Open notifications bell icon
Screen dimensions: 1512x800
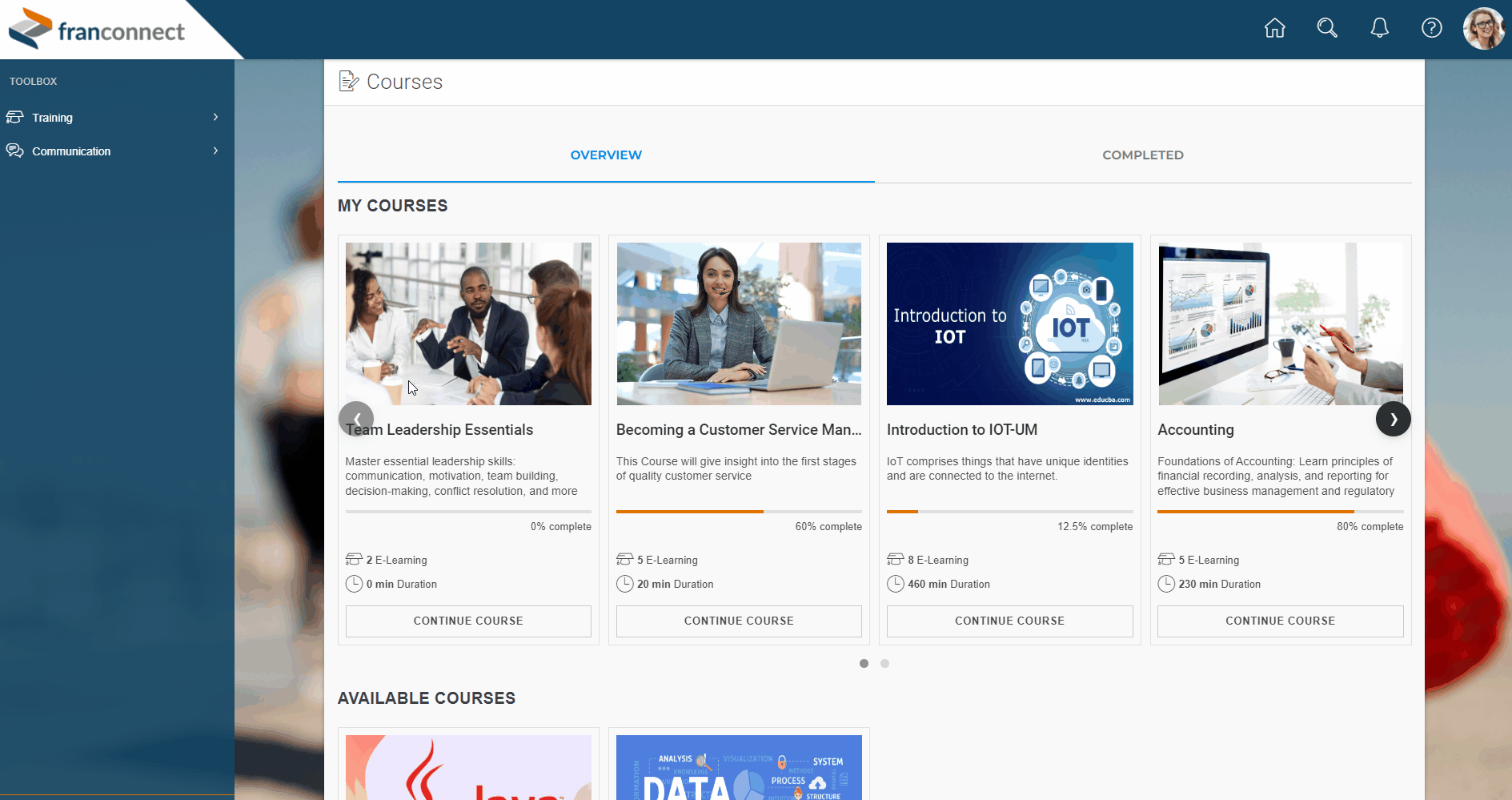click(1379, 29)
